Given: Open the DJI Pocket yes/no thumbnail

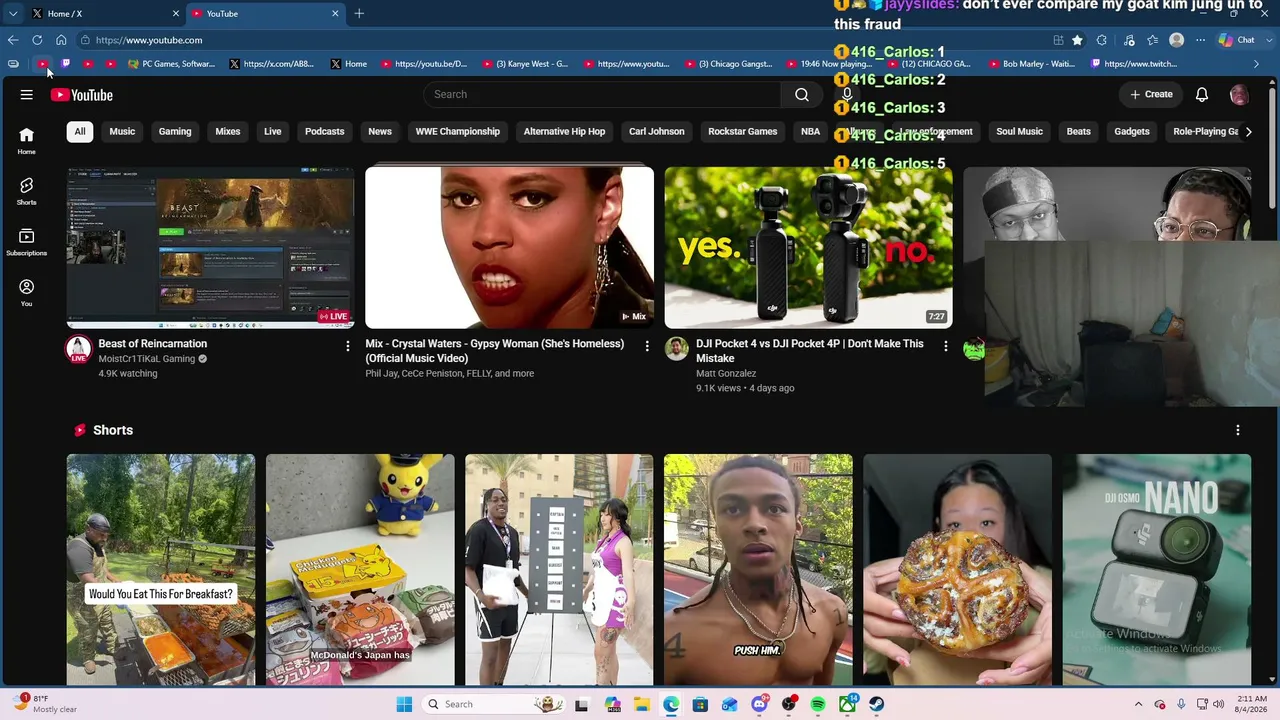Looking at the screenshot, I should (809, 247).
